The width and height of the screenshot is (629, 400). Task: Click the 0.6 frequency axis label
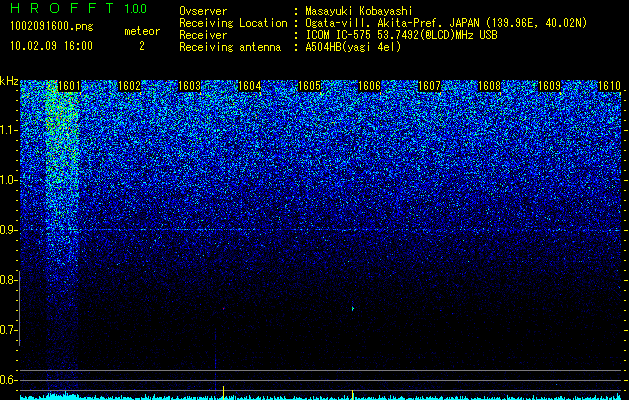click(8, 380)
